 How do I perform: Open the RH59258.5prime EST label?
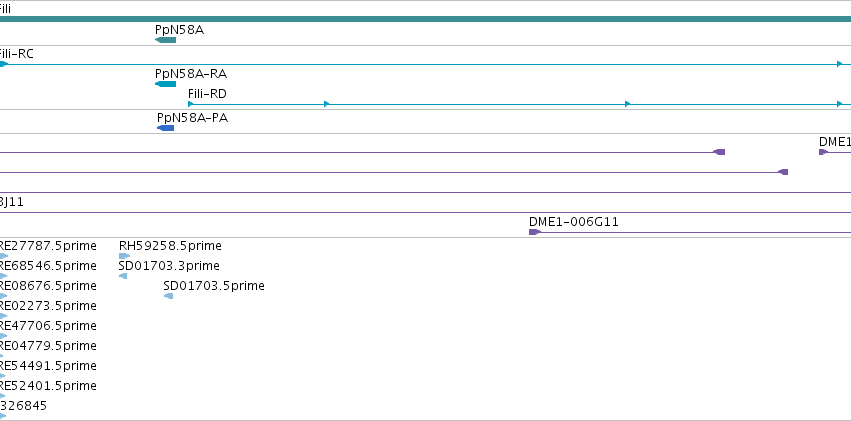tap(170, 246)
